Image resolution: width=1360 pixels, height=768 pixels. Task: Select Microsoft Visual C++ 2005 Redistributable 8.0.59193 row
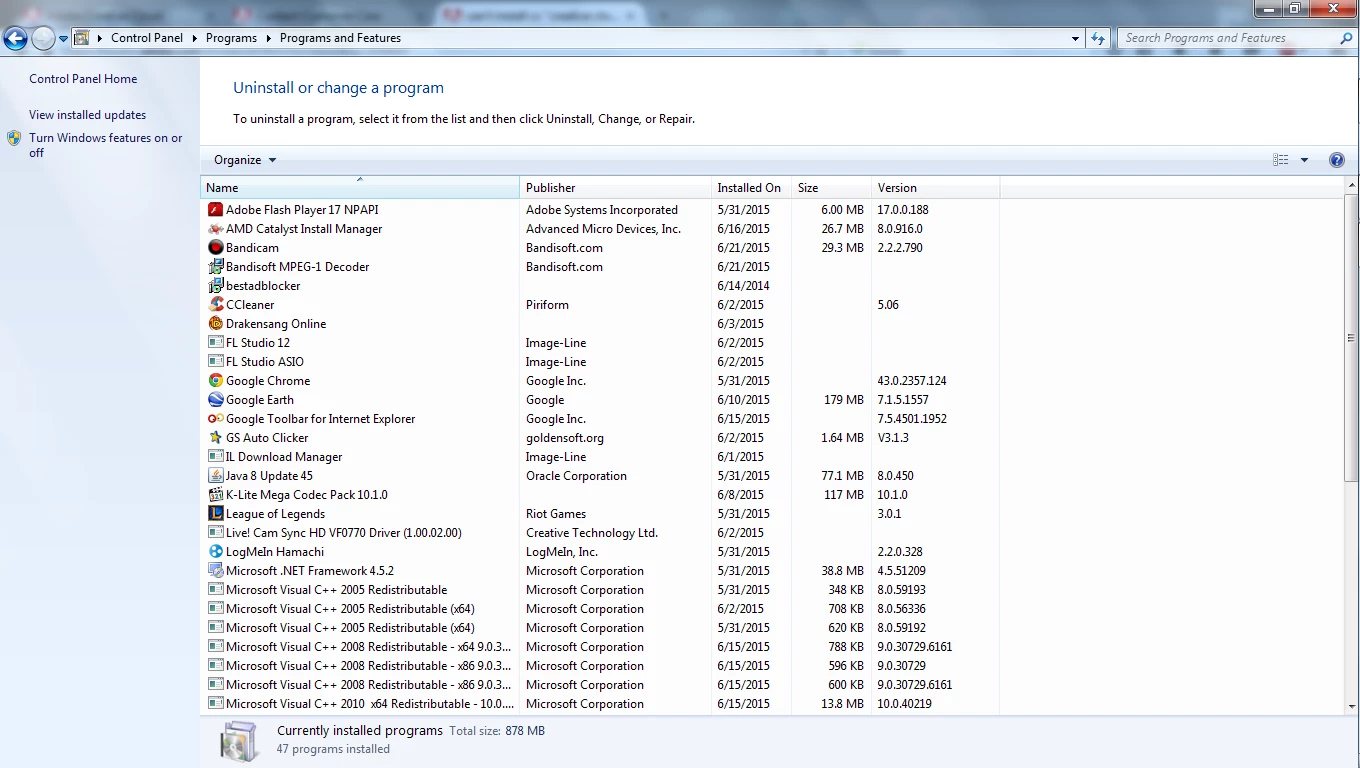(600, 590)
